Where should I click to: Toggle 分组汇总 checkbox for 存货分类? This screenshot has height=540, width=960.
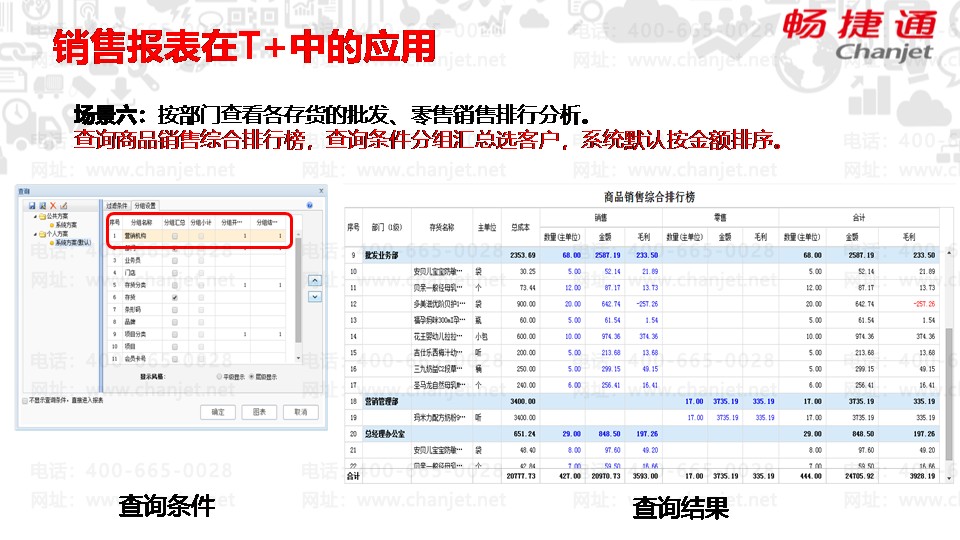coord(174,285)
